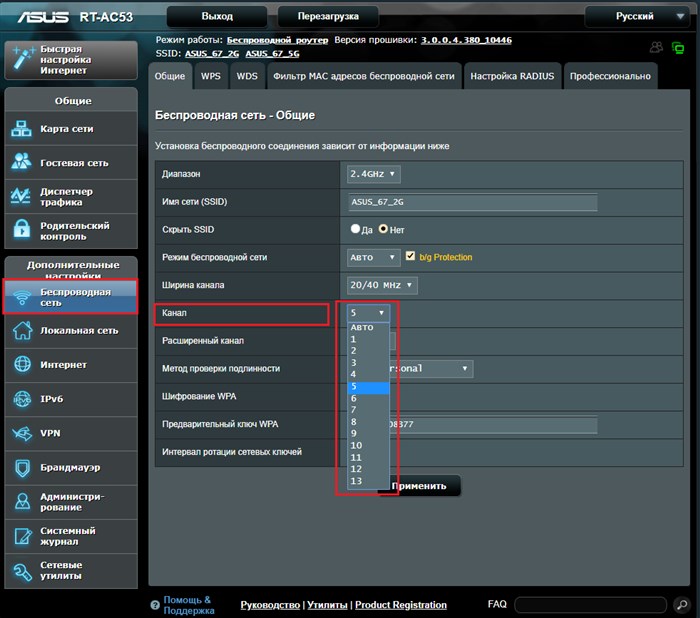This screenshot has height=618, width=700.
Task: Select the Нет radio for Скрыть SSID
Action: (383, 229)
